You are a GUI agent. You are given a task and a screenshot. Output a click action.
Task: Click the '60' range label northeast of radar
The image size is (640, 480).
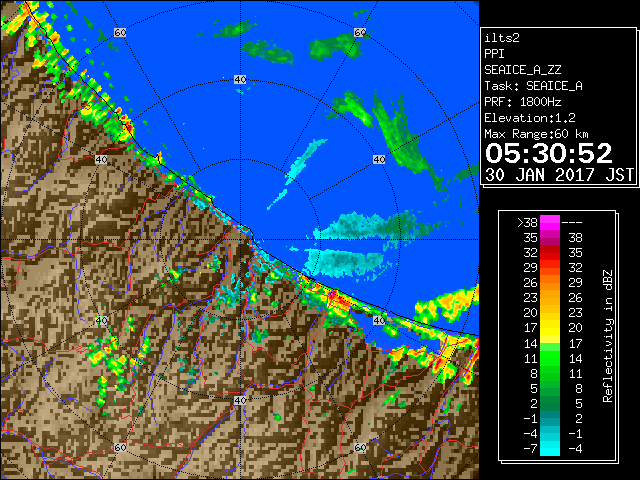click(x=360, y=32)
